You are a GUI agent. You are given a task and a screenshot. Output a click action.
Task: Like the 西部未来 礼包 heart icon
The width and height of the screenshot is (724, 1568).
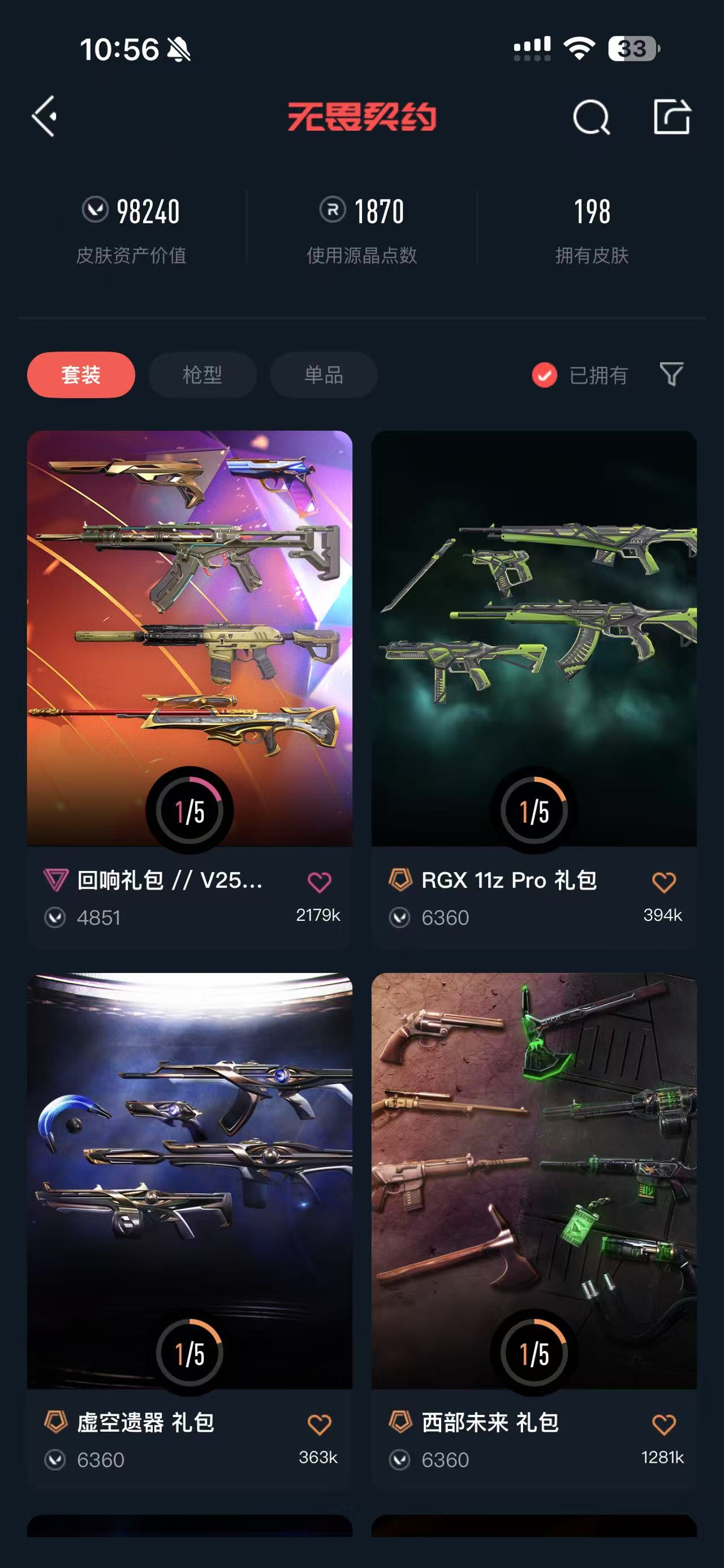point(663,1424)
